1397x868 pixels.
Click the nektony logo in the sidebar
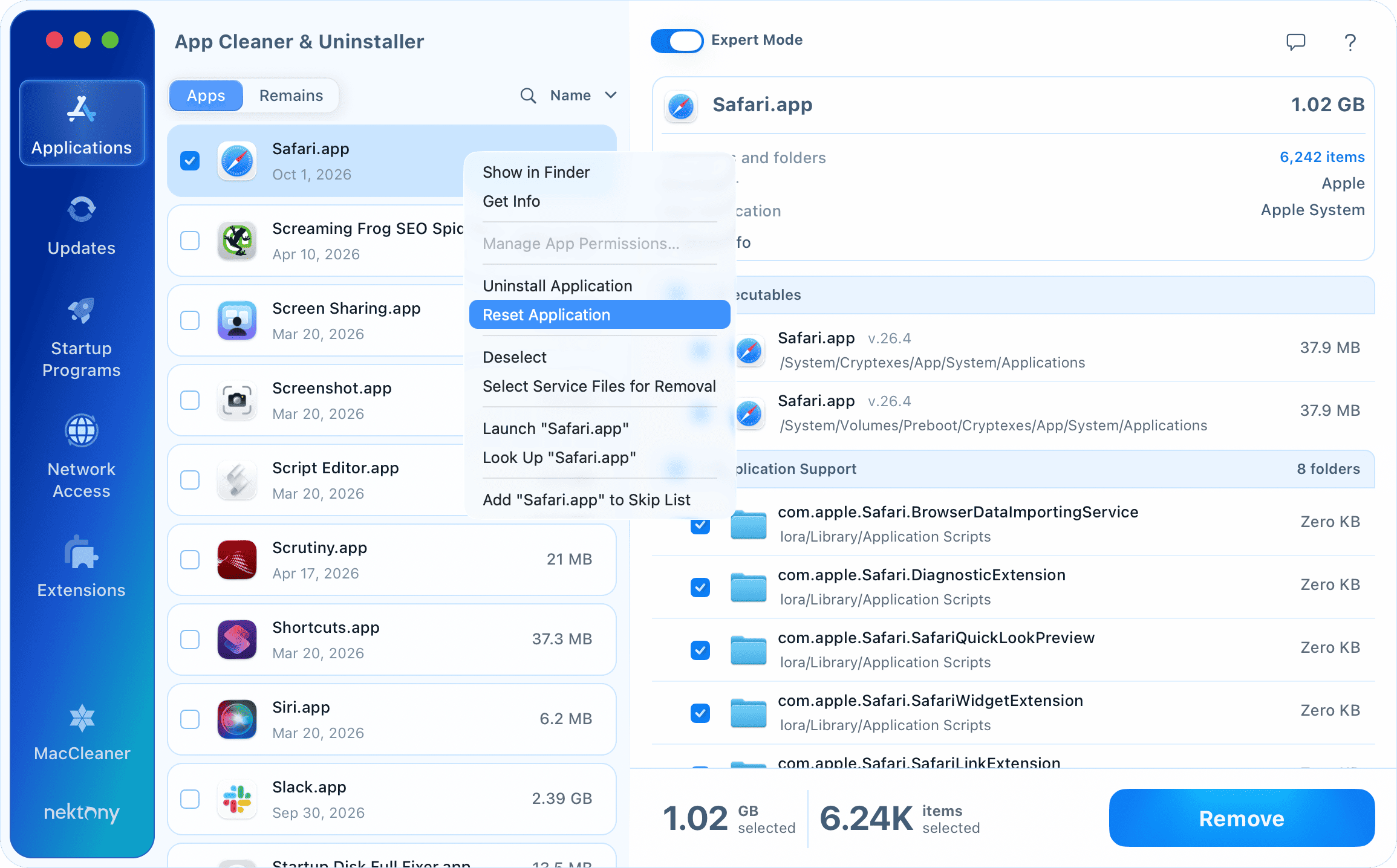pyautogui.click(x=82, y=813)
